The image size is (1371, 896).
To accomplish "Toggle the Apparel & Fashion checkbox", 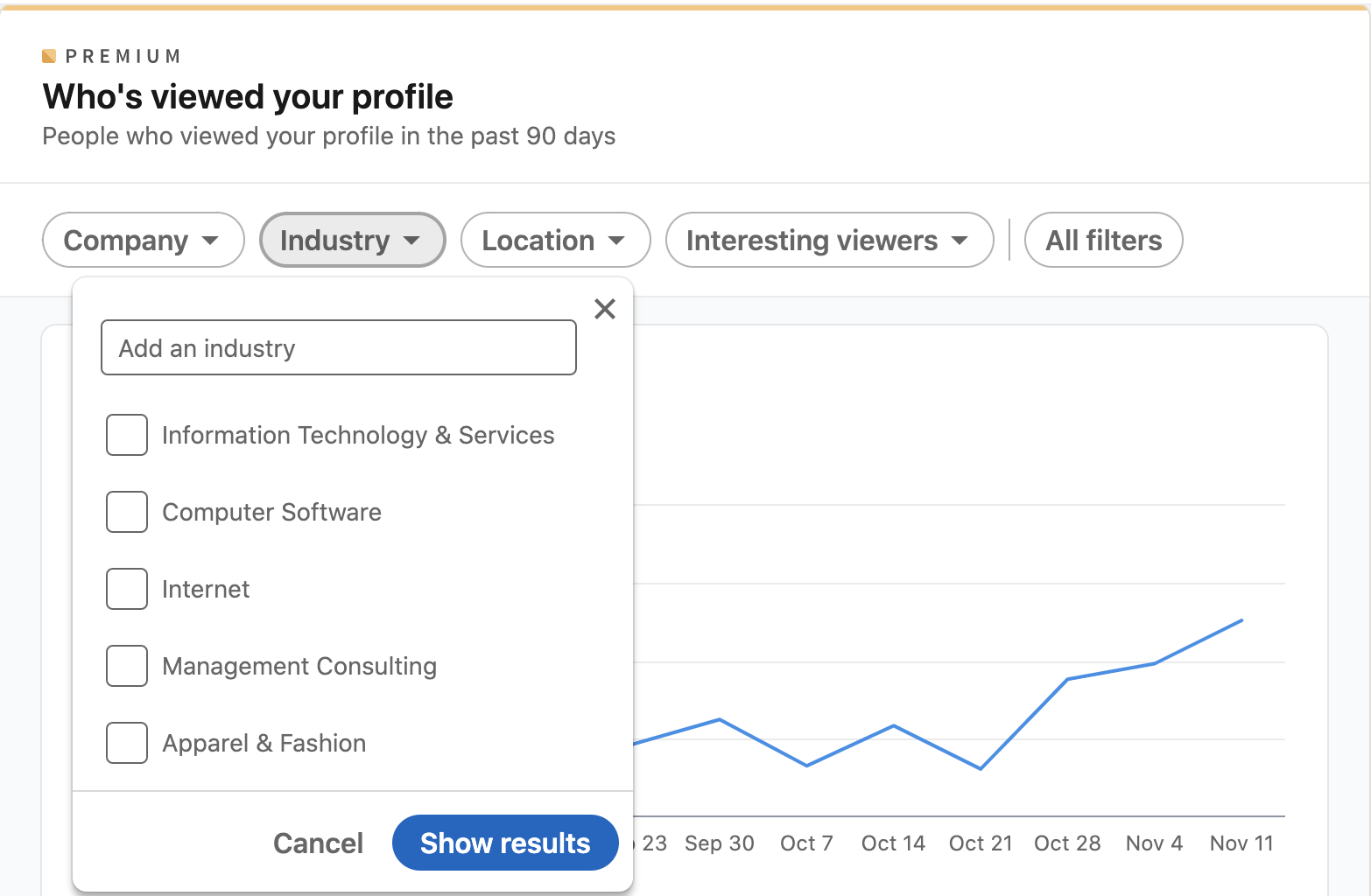I will [x=127, y=743].
